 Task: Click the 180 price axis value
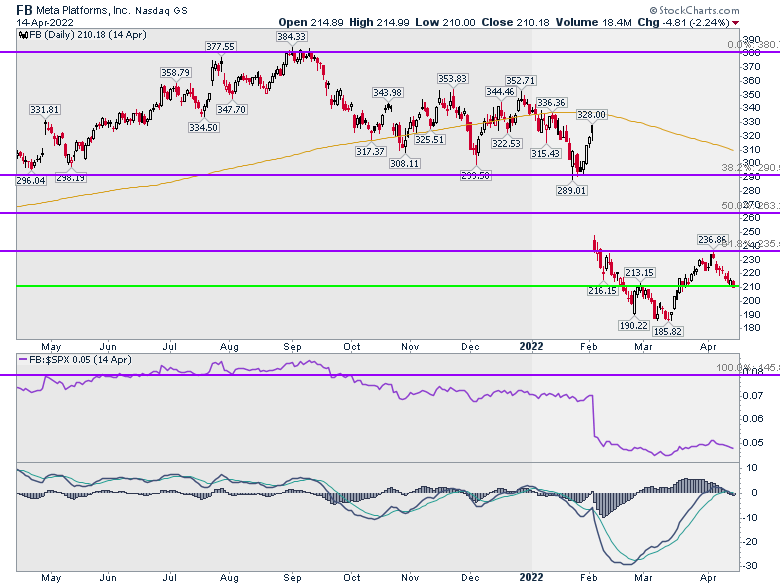(752, 328)
